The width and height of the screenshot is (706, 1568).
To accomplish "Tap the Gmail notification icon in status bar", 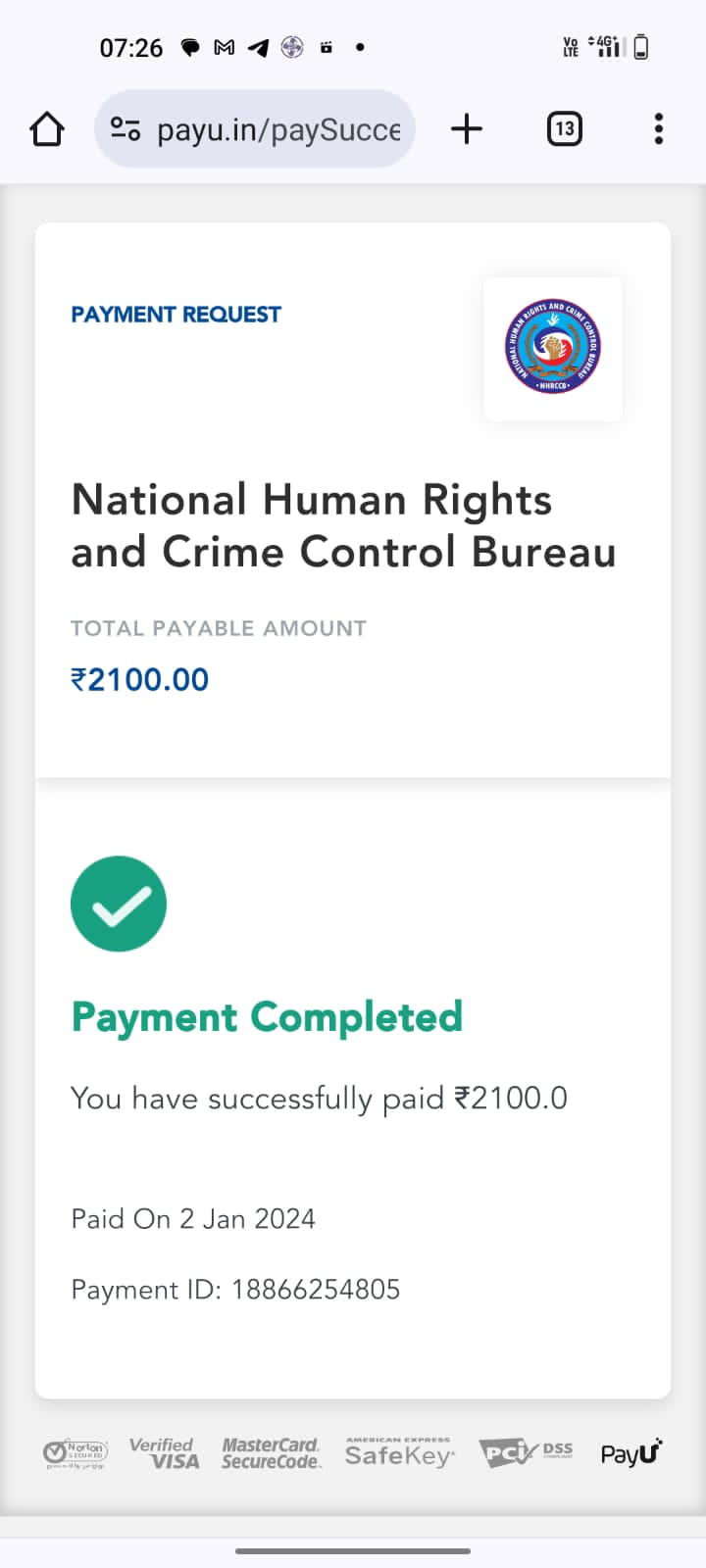I will (225, 47).
